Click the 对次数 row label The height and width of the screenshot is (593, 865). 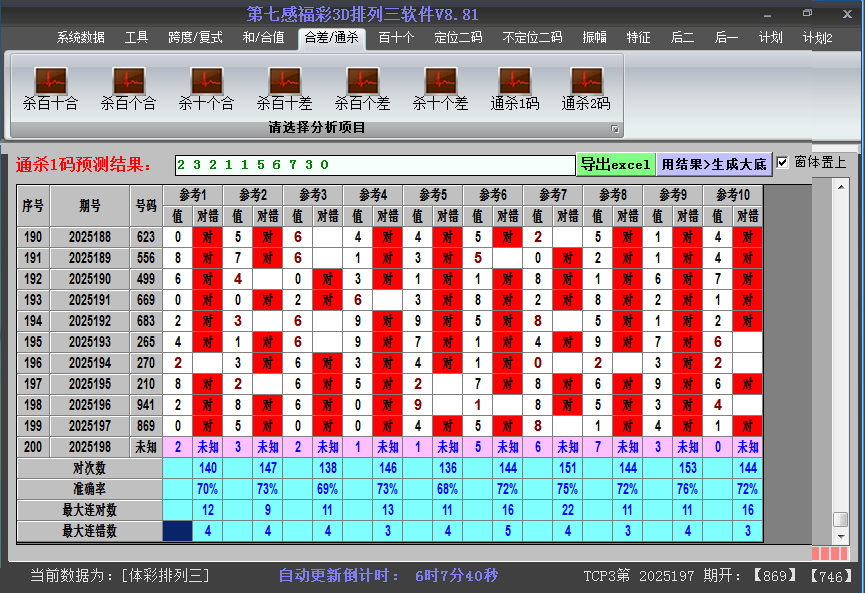tap(89, 468)
